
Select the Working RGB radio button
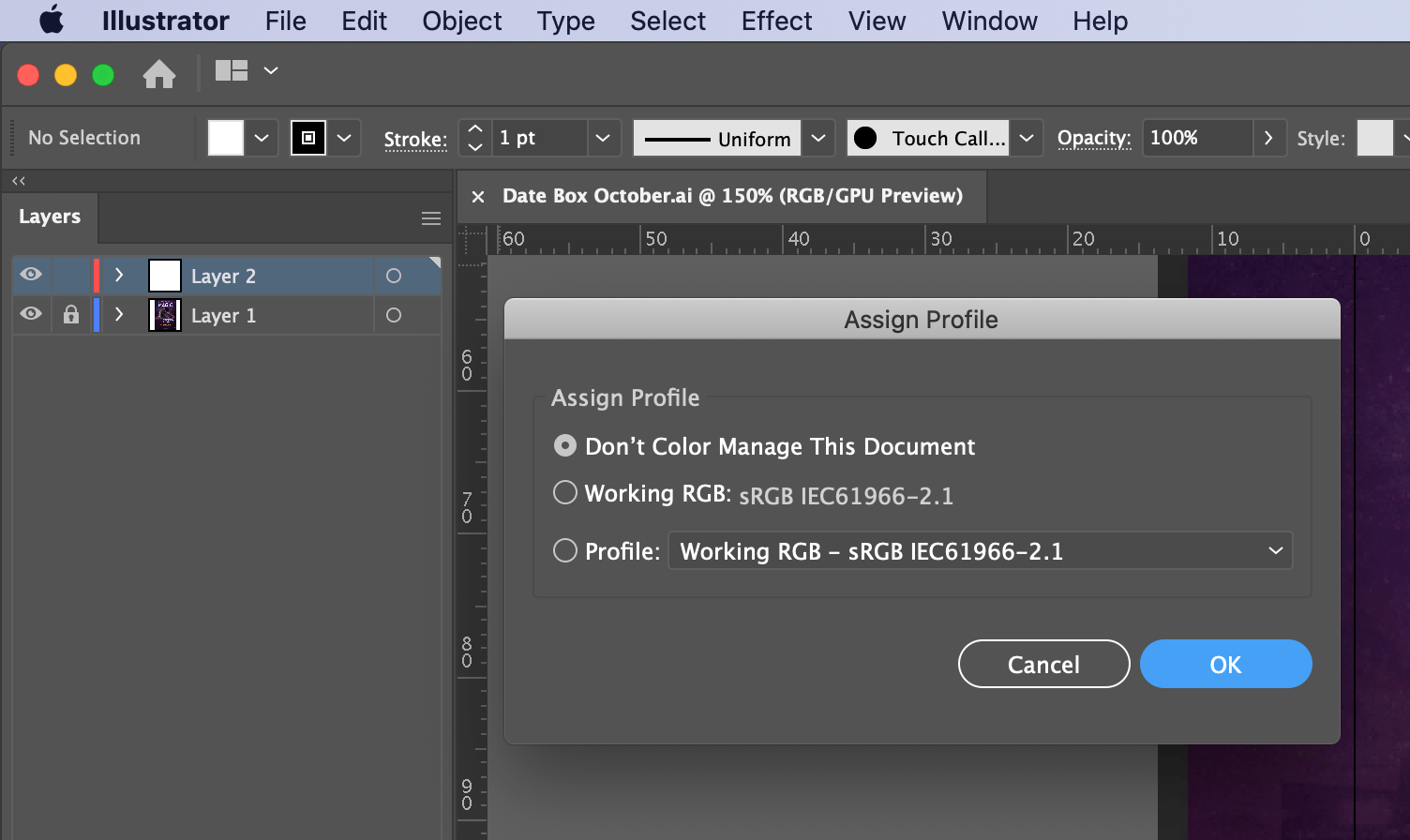point(565,492)
